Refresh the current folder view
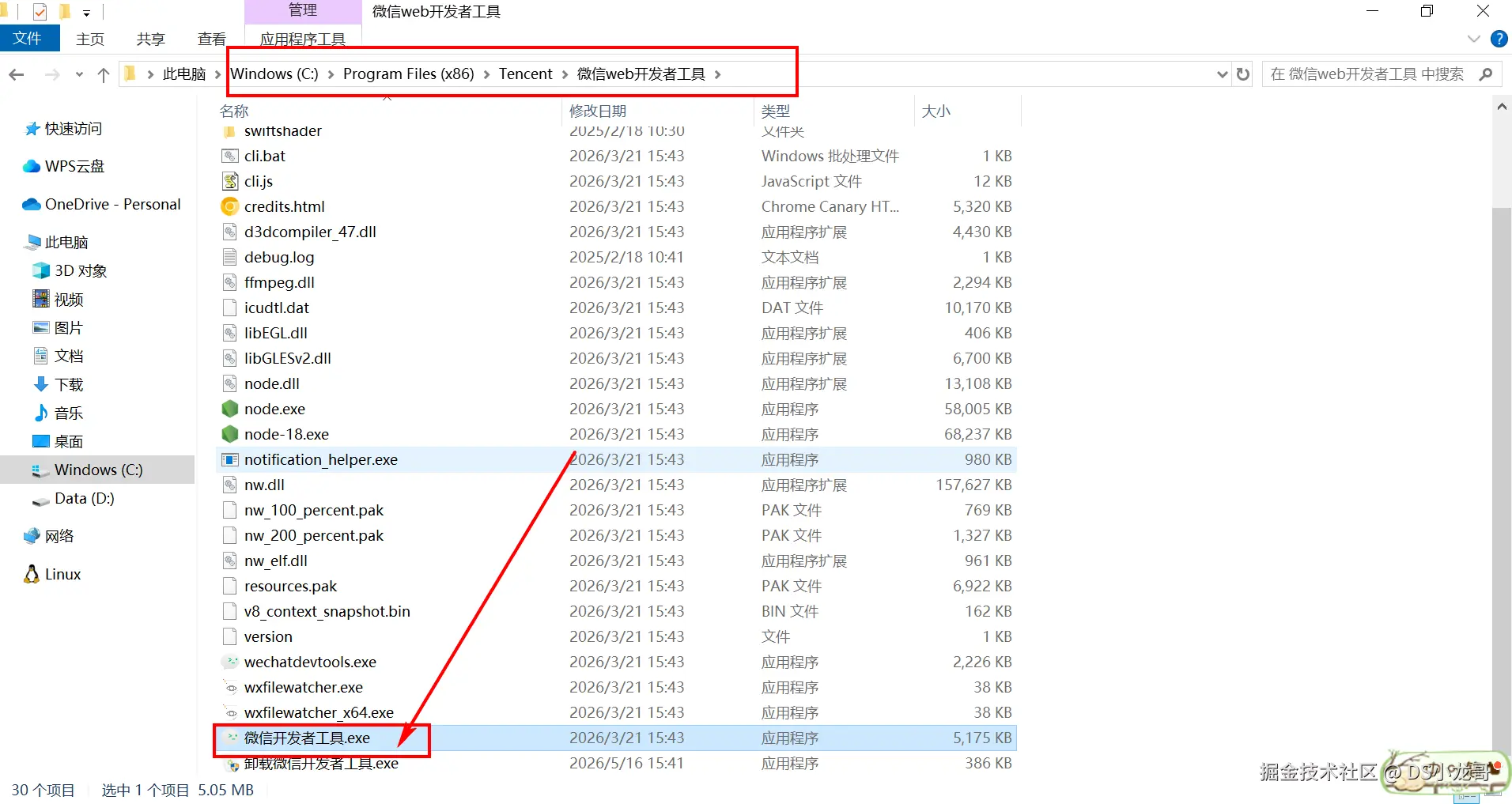 (1243, 74)
